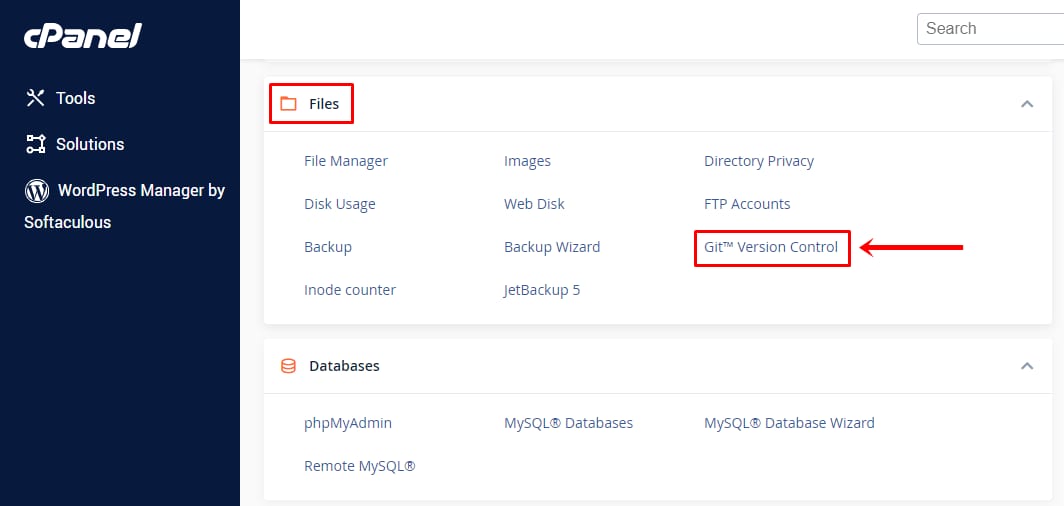Click the Files folder icon
Image resolution: width=1064 pixels, height=506 pixels.
pos(289,104)
